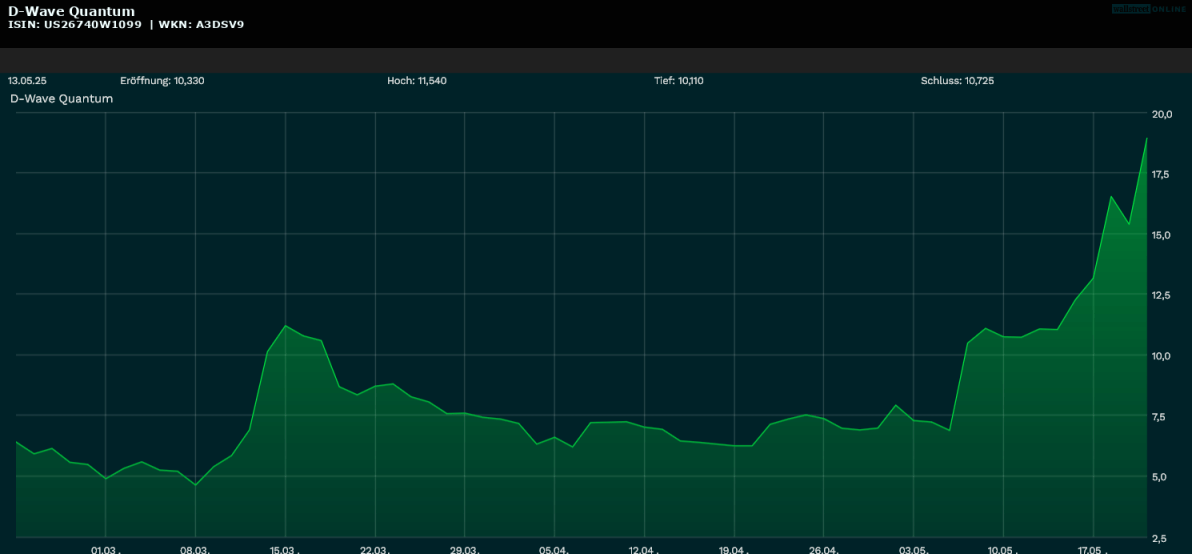Click the 10.05. date axis label
Viewport: 1192px width, 554px height.
tap(1003, 550)
